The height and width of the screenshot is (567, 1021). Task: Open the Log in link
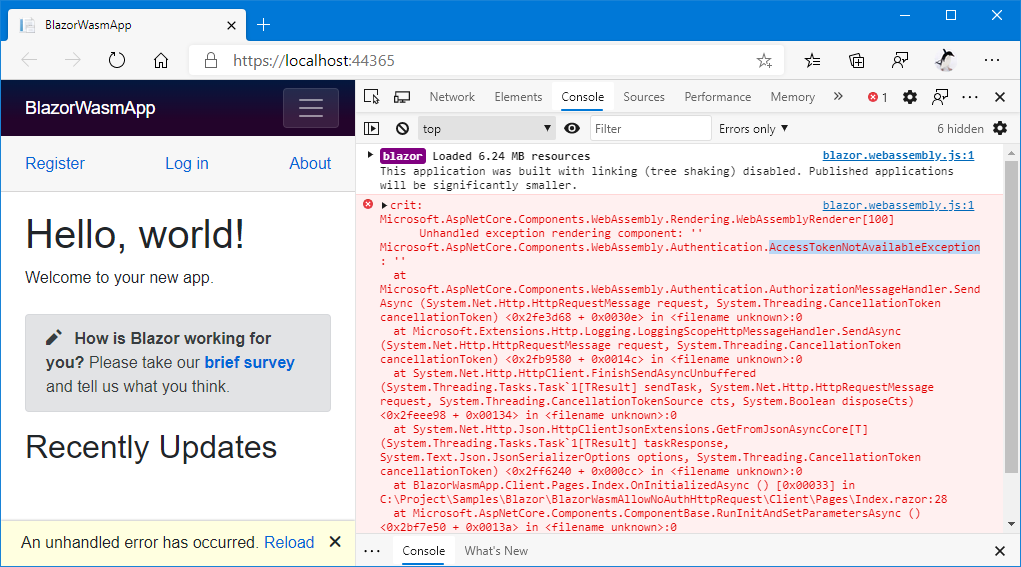pyautogui.click(x=187, y=163)
